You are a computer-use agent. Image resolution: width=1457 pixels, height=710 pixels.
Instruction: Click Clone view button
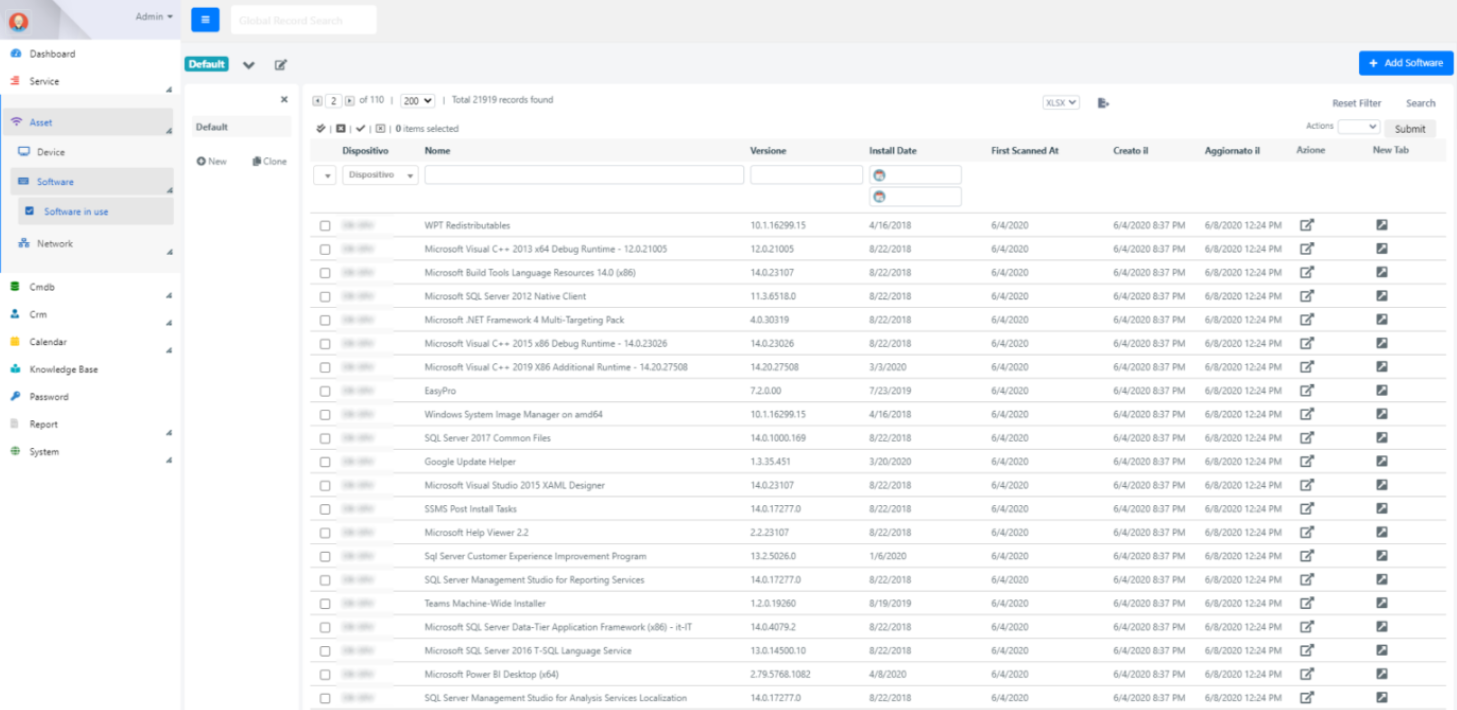(269, 161)
